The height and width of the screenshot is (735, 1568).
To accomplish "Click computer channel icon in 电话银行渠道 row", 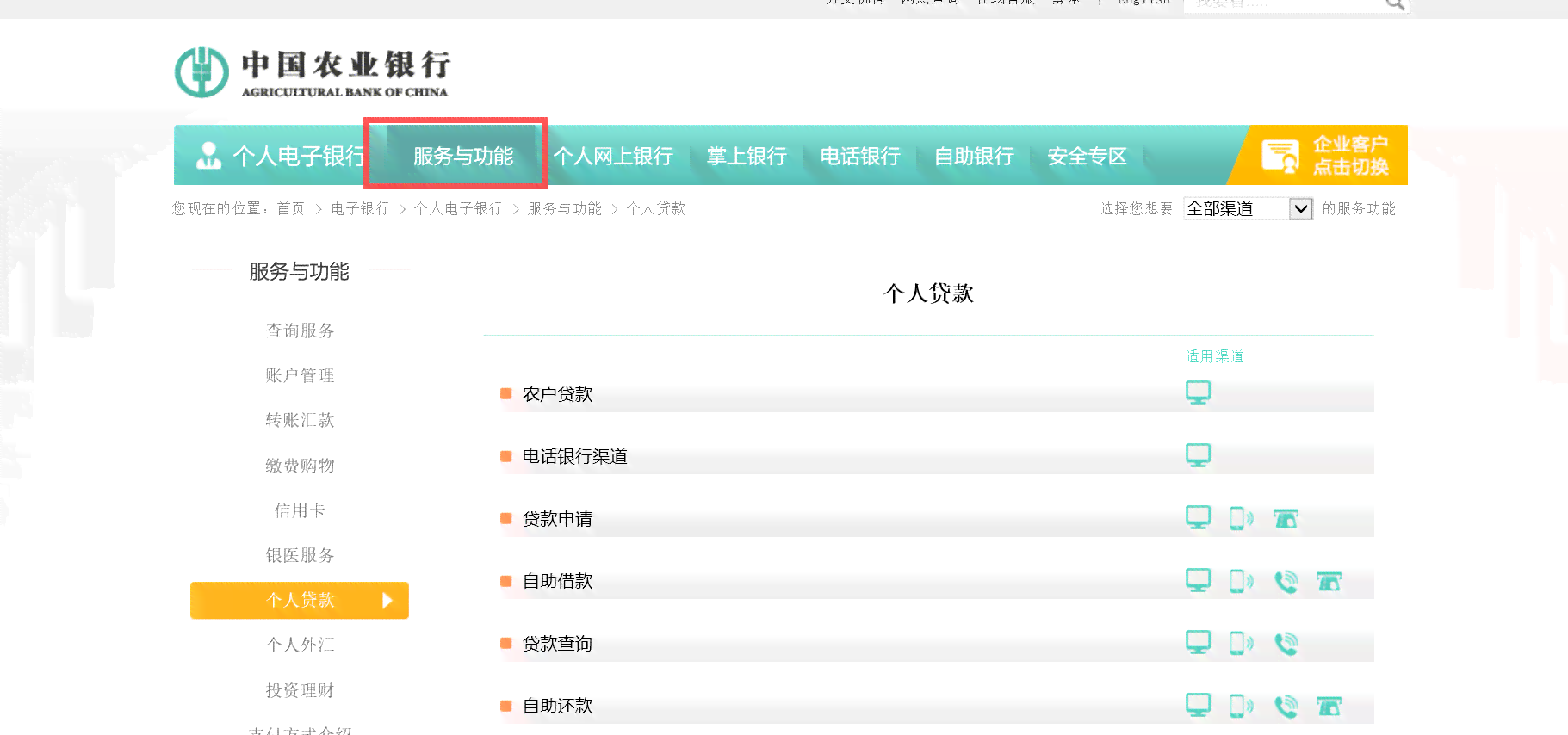I will [1198, 455].
